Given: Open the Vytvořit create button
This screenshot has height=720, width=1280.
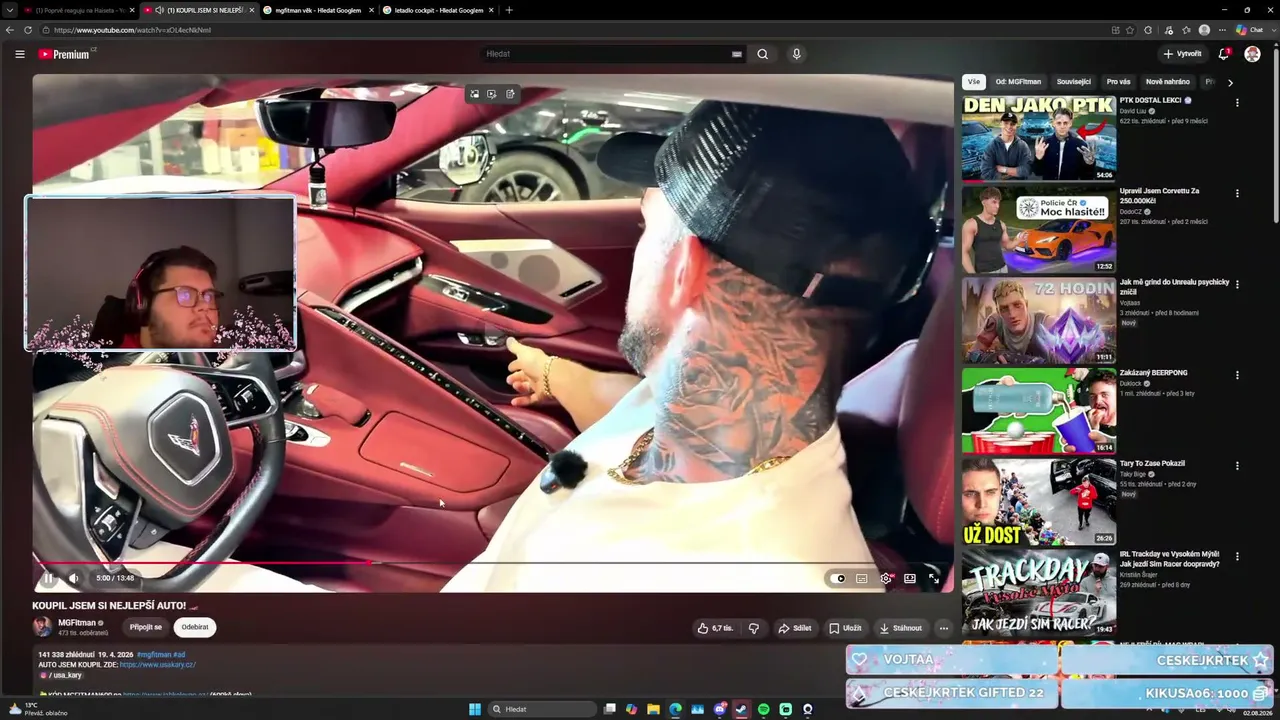Looking at the screenshot, I should (1182, 54).
